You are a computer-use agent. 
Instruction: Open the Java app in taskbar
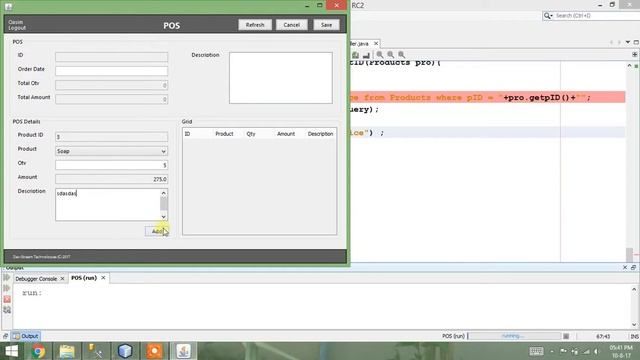[183, 351]
